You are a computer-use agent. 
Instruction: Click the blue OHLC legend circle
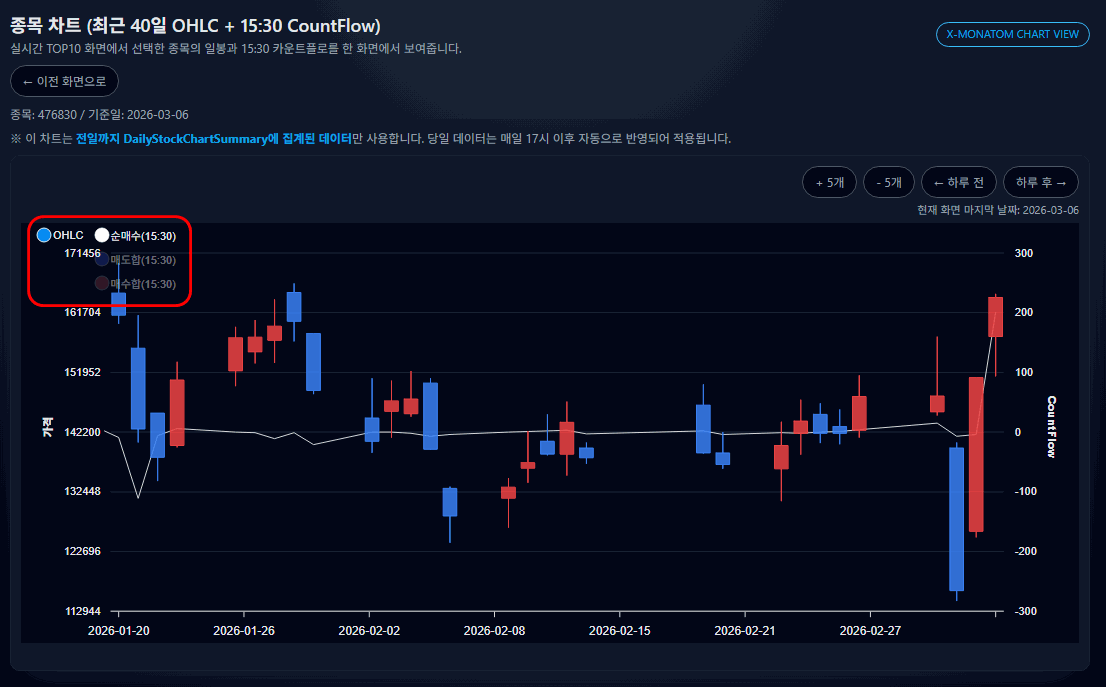point(43,235)
